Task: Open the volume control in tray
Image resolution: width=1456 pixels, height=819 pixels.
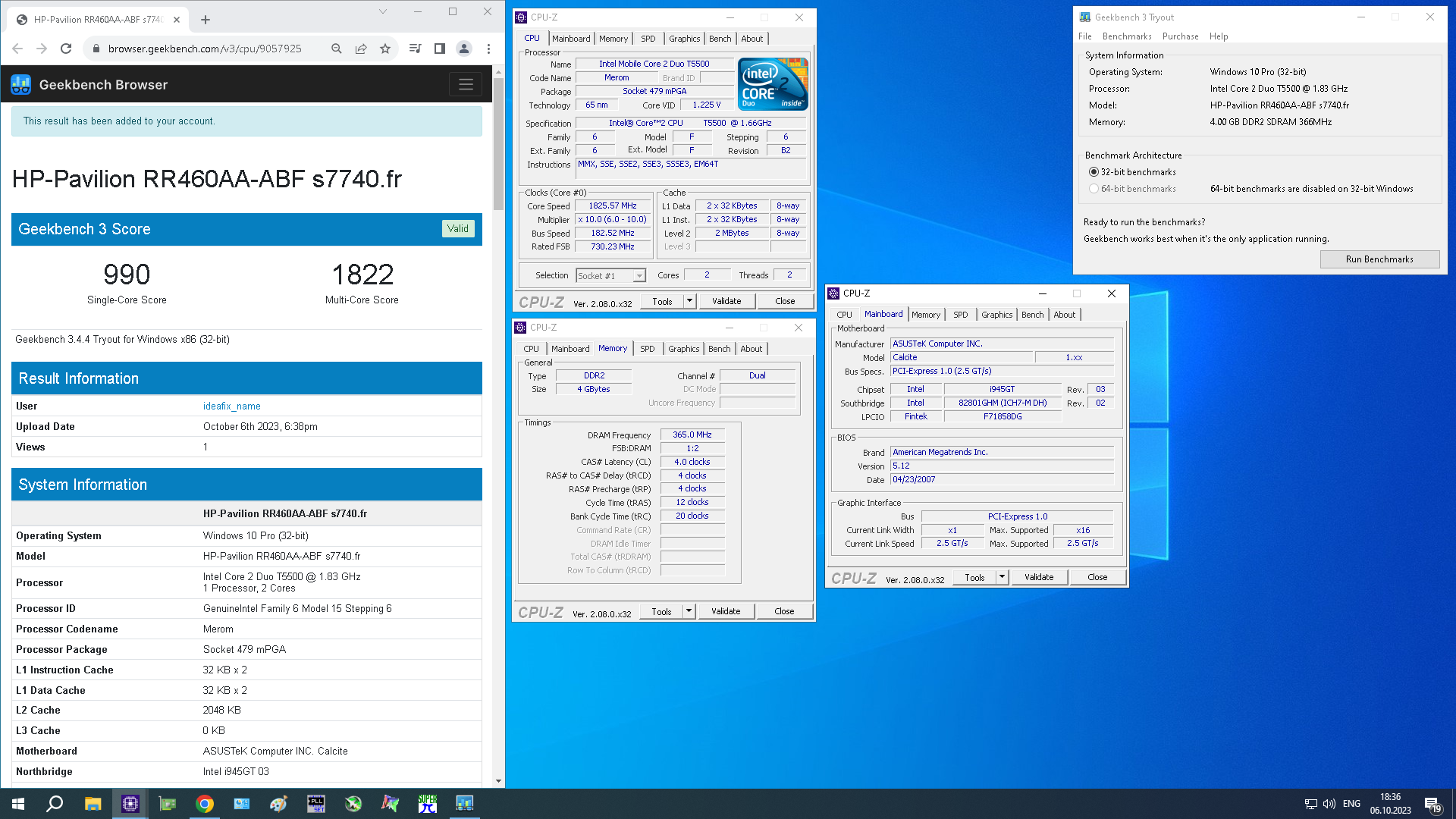Action: (x=1329, y=804)
